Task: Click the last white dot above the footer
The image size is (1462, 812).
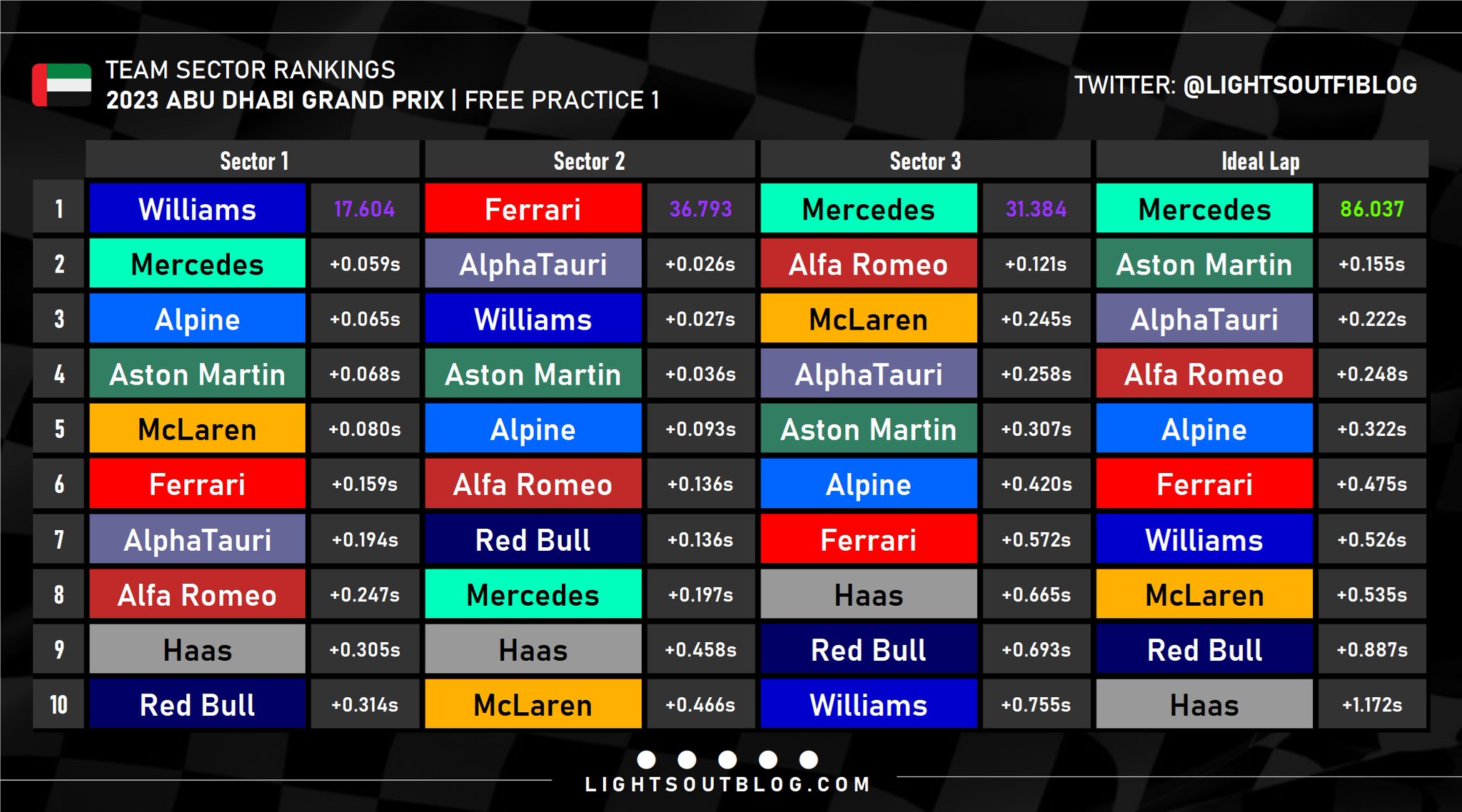Action: [809, 759]
